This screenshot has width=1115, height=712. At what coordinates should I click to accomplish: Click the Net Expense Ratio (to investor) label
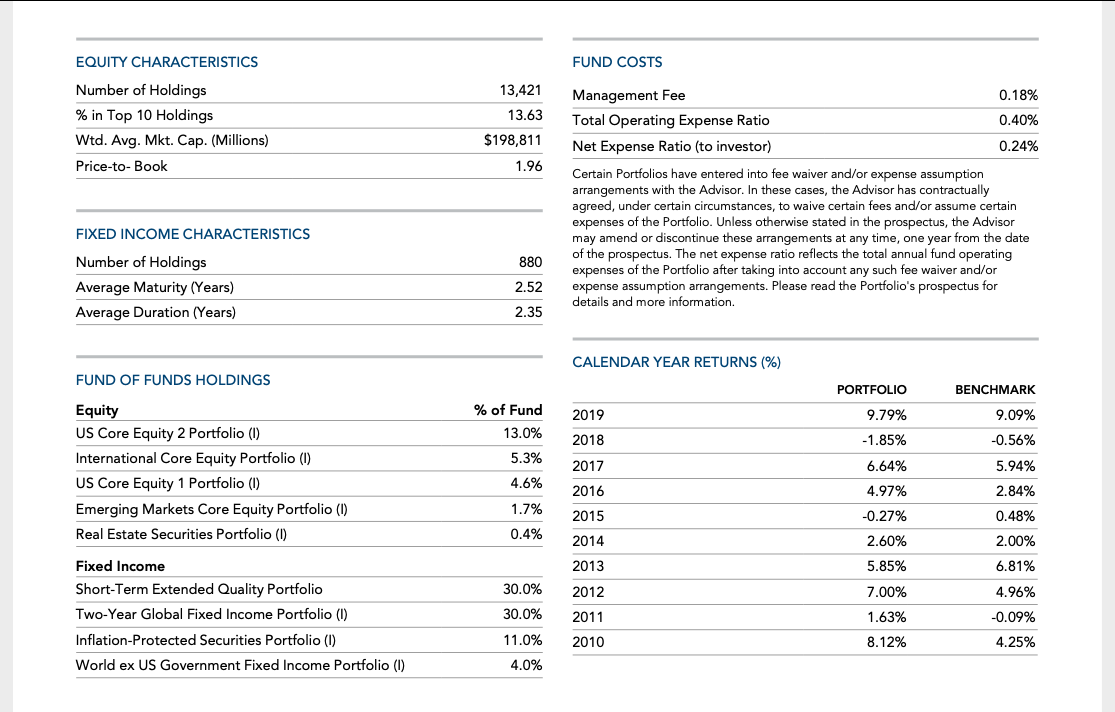click(671, 146)
